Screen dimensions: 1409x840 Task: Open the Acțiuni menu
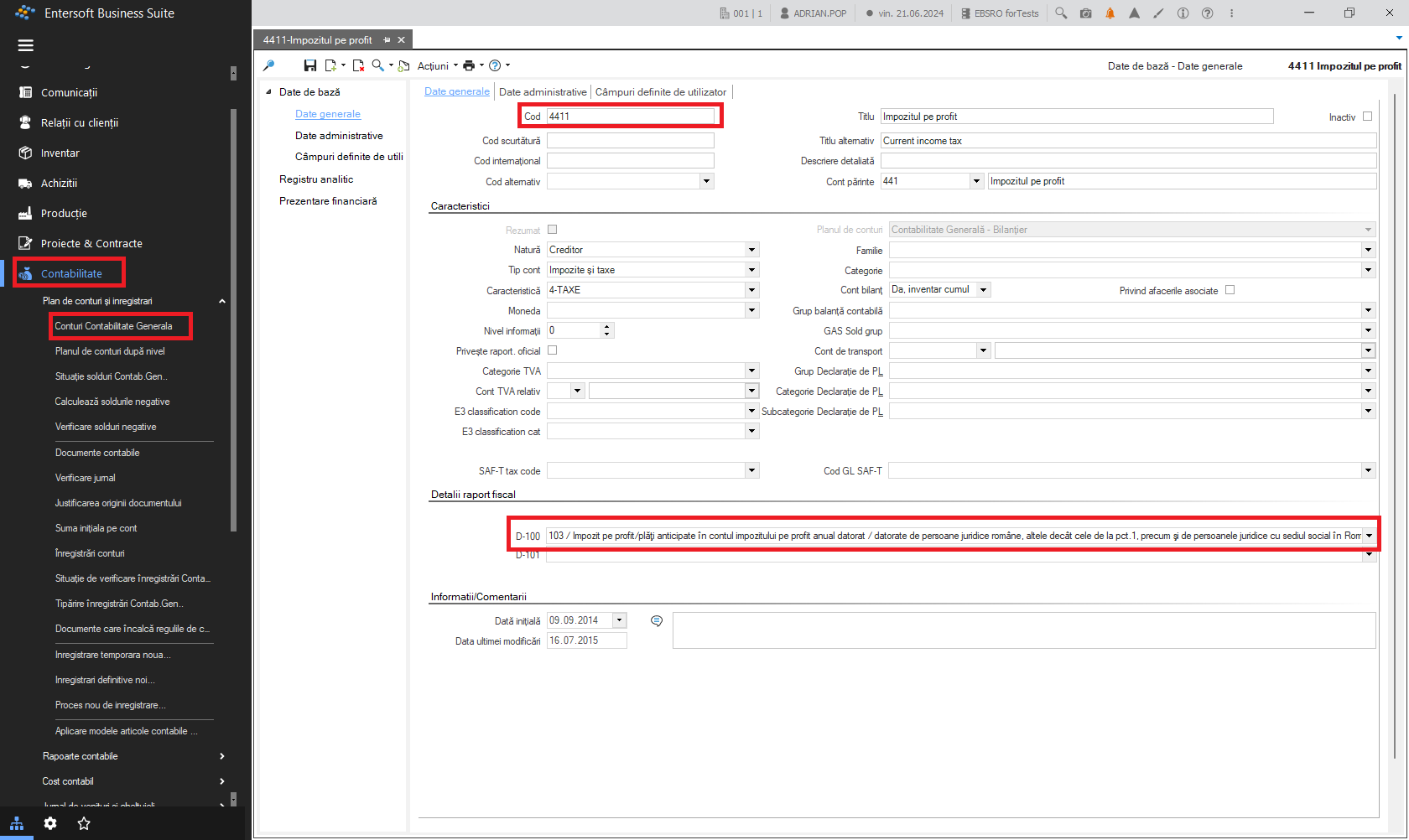click(x=438, y=65)
